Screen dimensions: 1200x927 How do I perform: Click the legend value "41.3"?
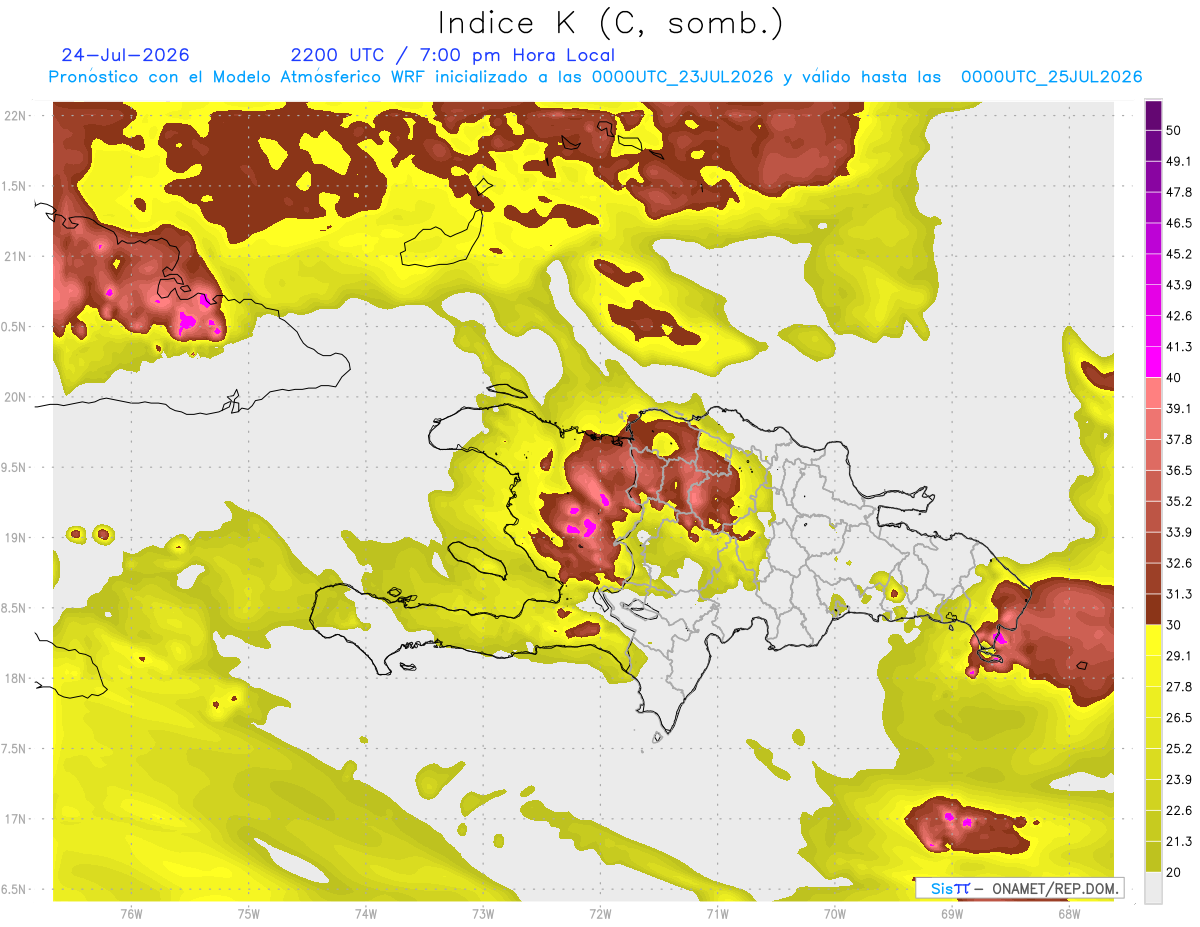click(x=1180, y=347)
